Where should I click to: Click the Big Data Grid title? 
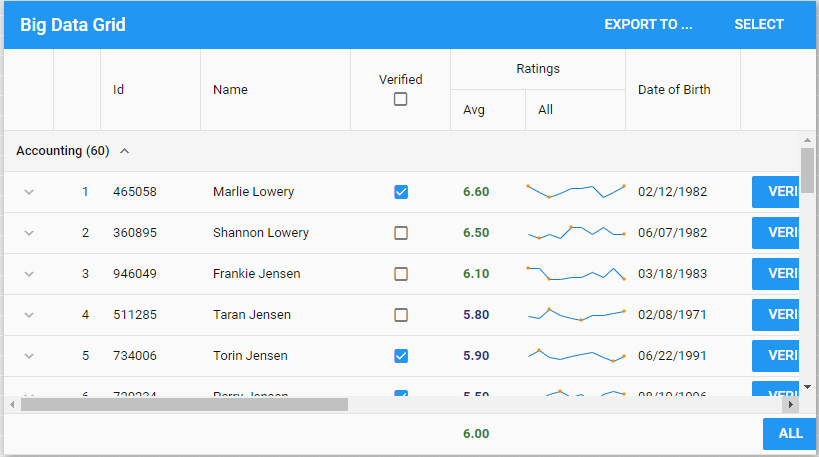[73, 25]
